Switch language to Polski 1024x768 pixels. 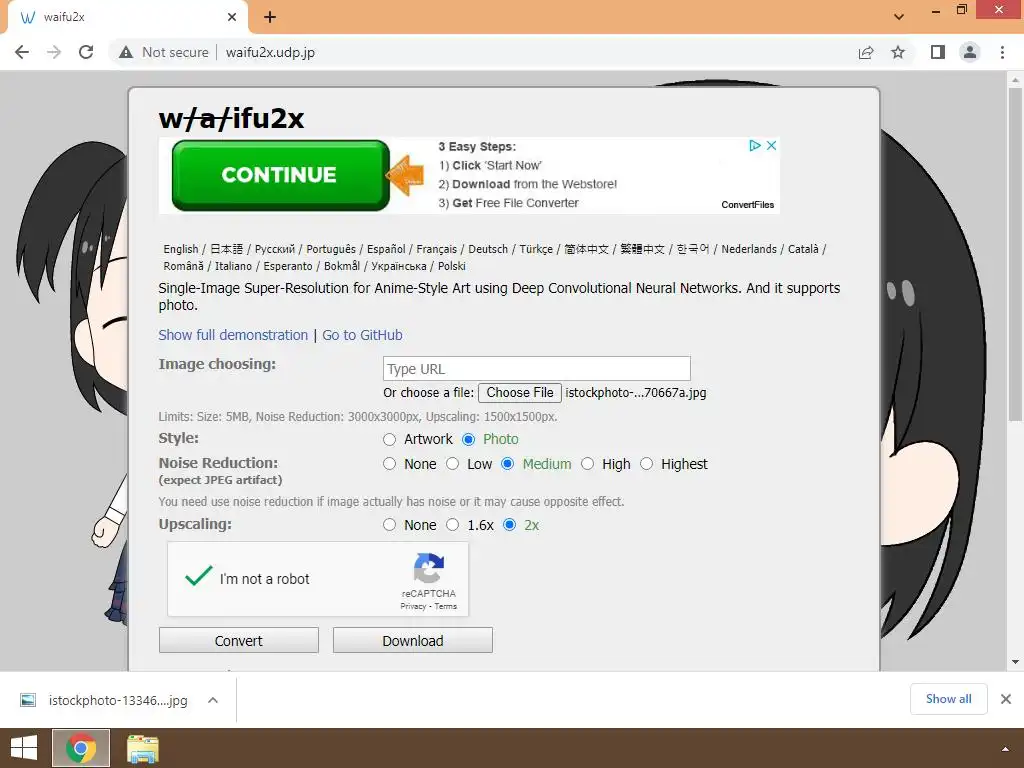[x=452, y=266]
